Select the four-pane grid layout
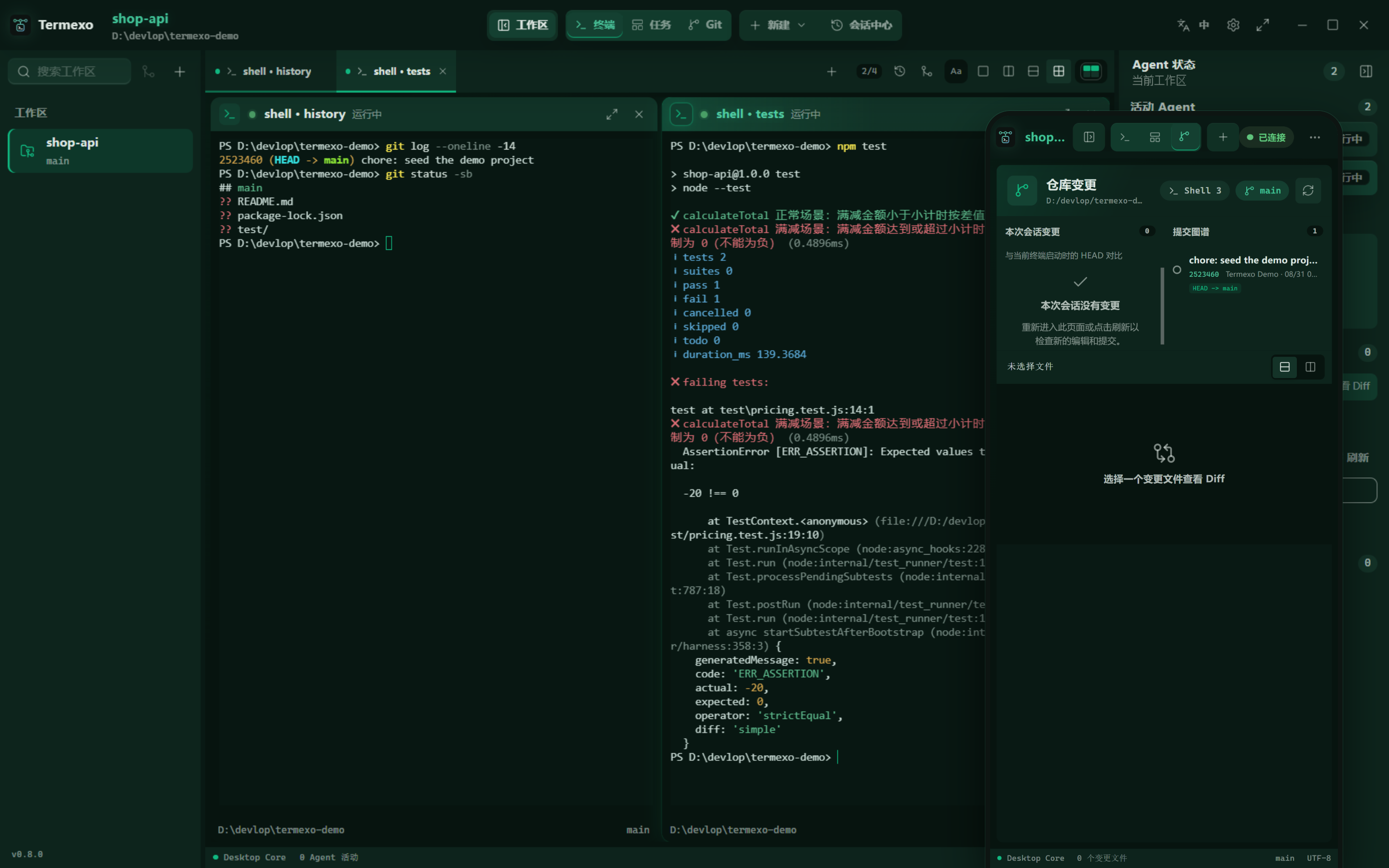 [1059, 71]
